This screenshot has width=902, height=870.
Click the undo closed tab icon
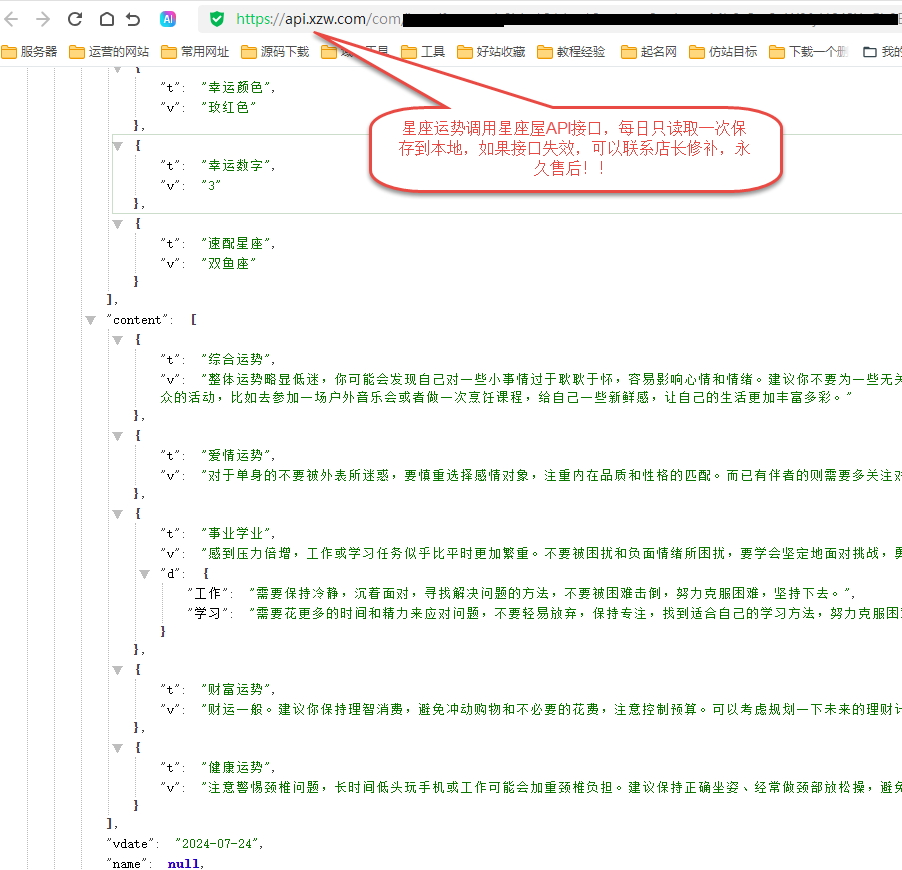tap(133, 19)
